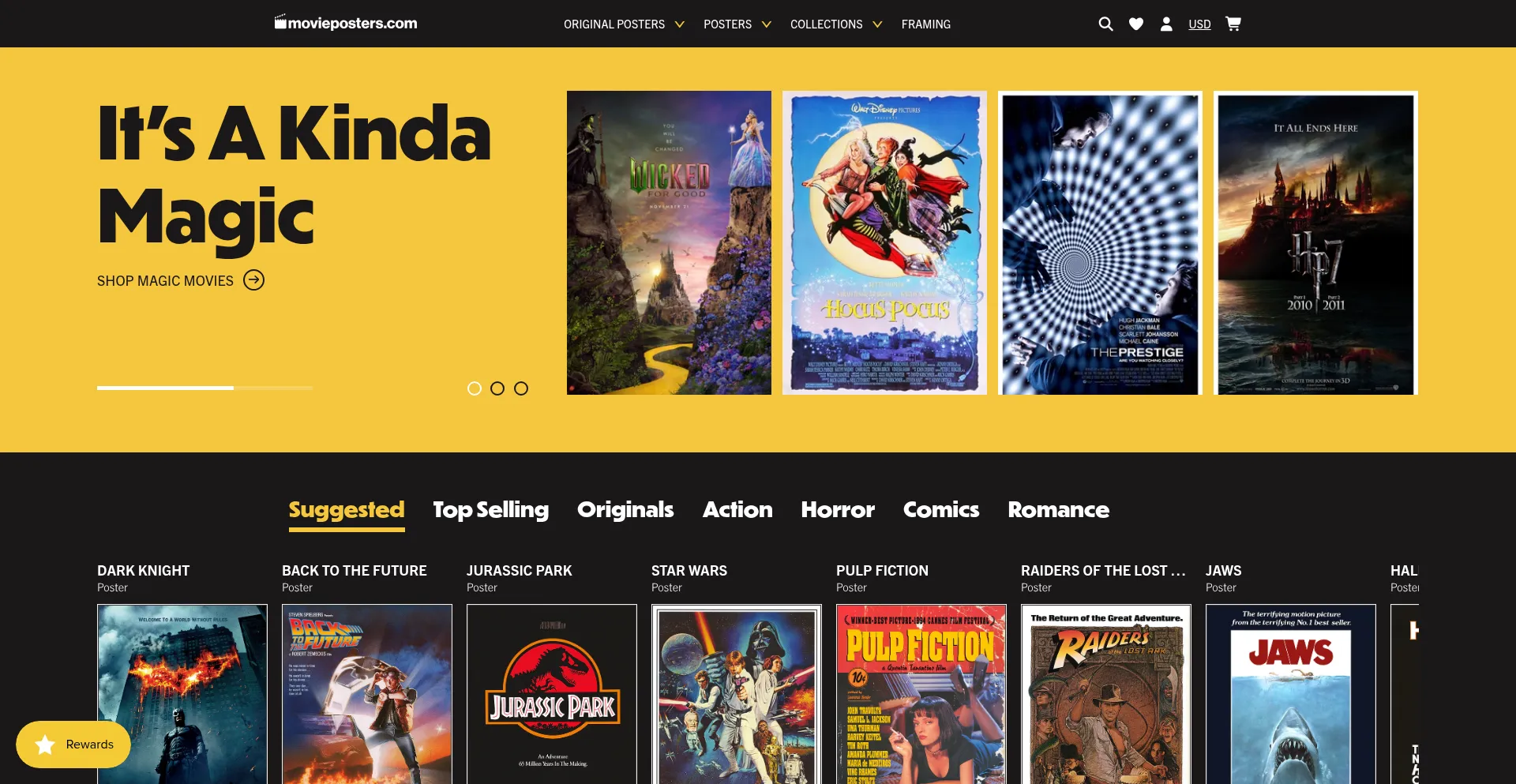Open the Hocus Pocus poster thumbnail
This screenshot has height=784, width=1516.
coord(884,242)
